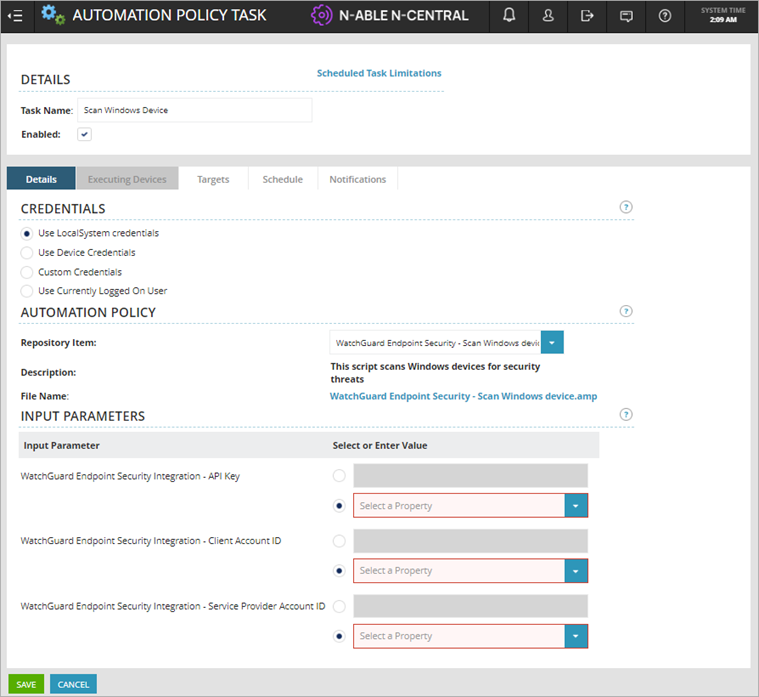The image size is (759, 697).
Task: Open the chat feedback icon
Action: [x=626, y=16]
